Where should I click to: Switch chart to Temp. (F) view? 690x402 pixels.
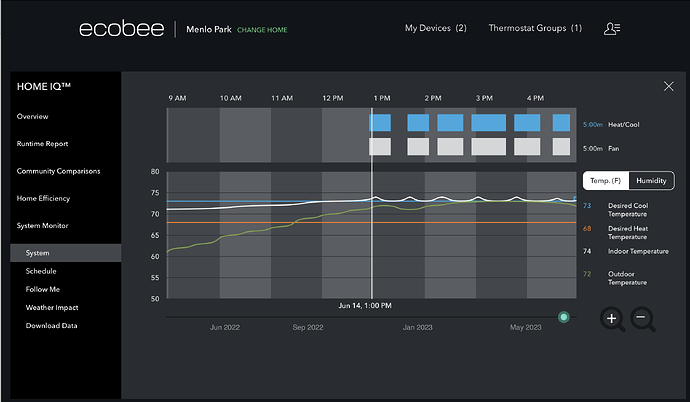[x=606, y=181]
